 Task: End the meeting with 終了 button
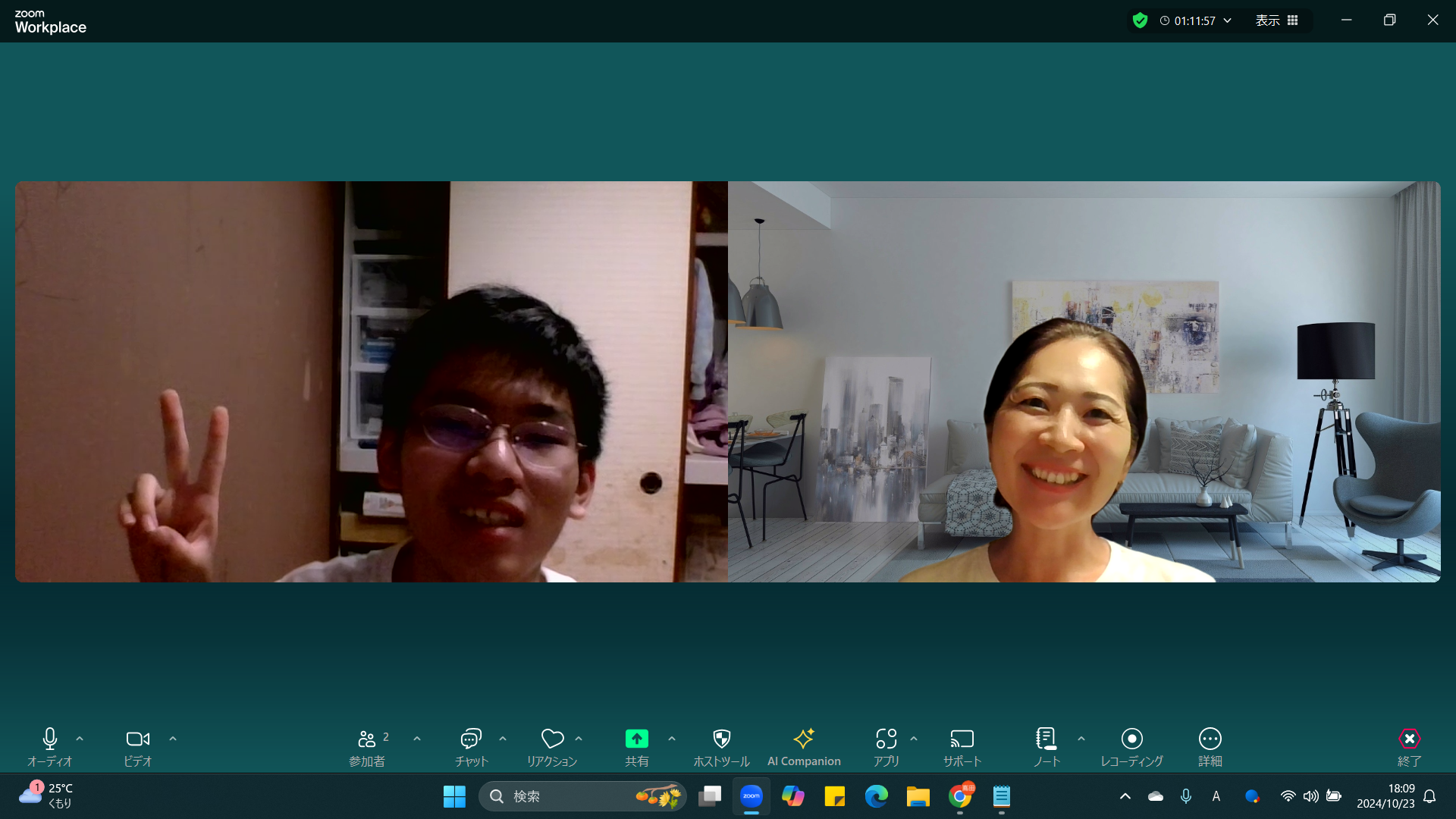[x=1410, y=747]
